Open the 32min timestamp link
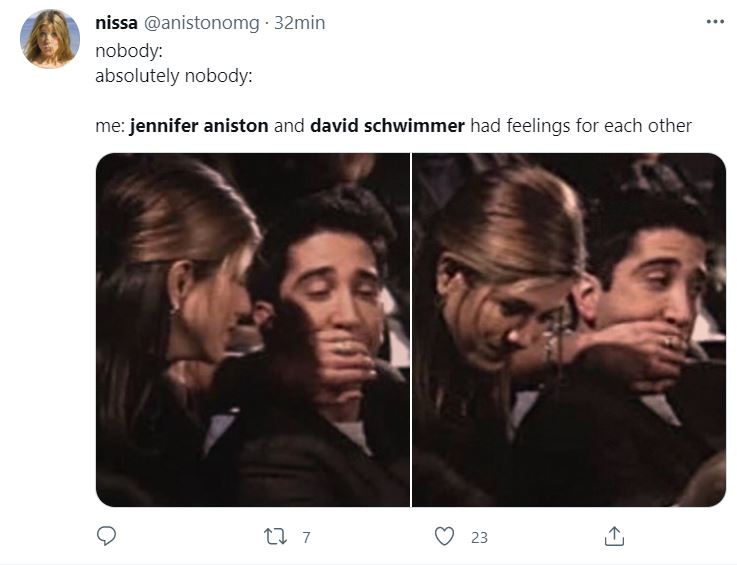The width and height of the screenshot is (737, 565). click(x=299, y=23)
